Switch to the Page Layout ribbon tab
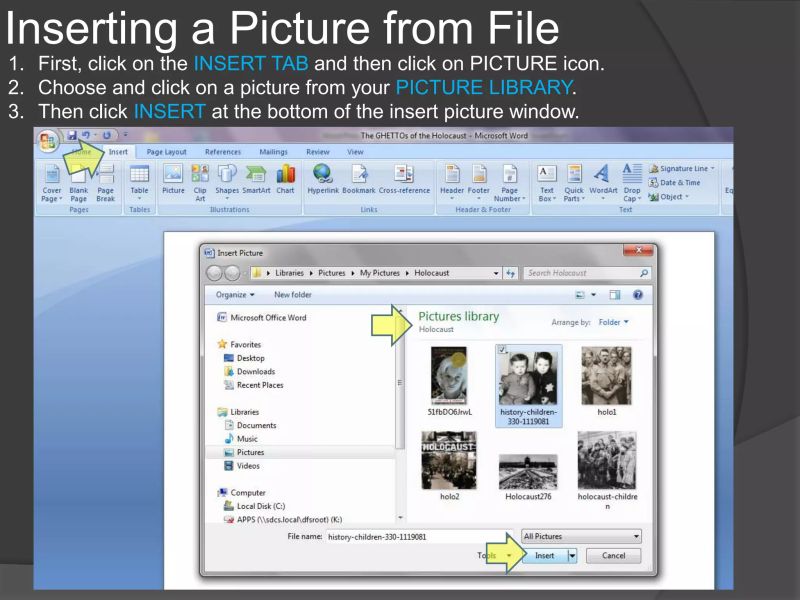Viewport: 800px width, 600px height. tap(167, 152)
